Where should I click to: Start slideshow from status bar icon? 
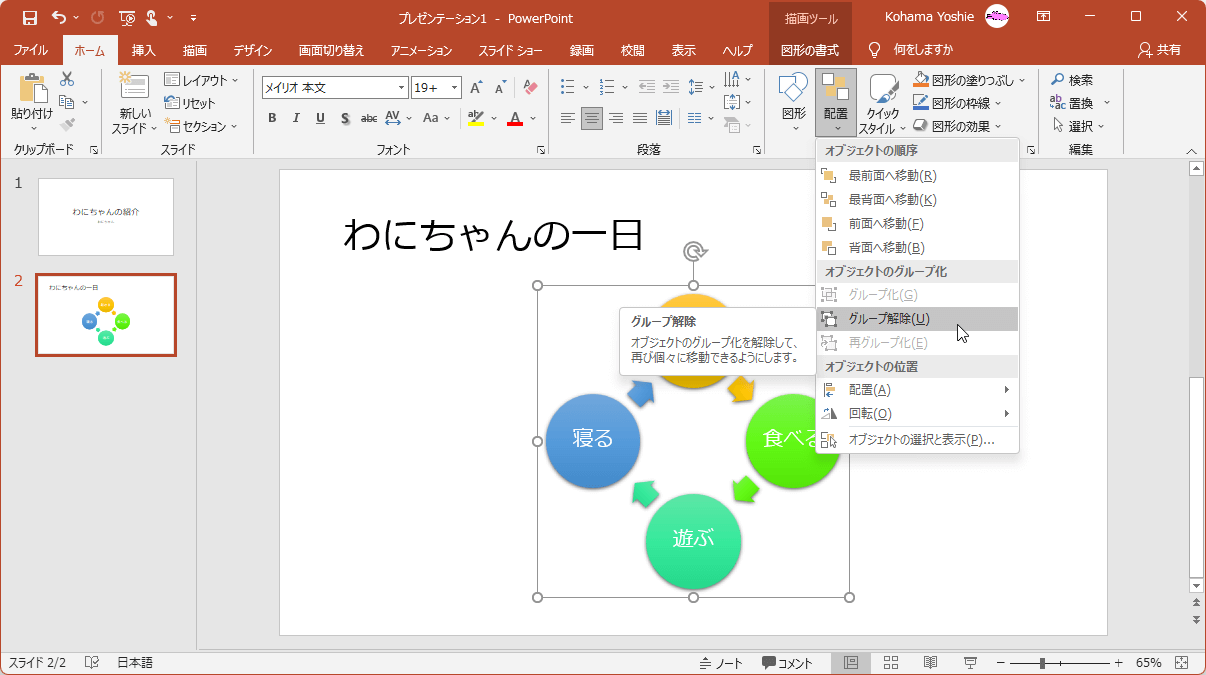[969, 663]
